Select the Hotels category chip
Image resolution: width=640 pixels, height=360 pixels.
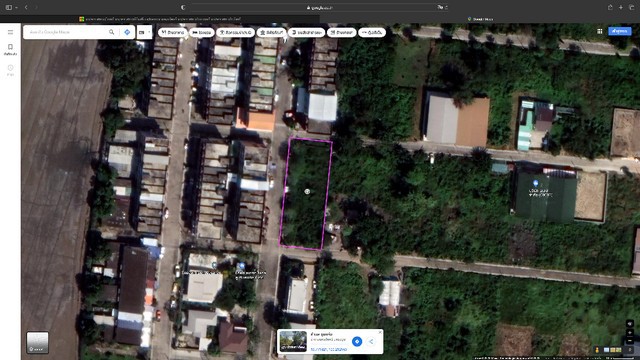(202, 32)
